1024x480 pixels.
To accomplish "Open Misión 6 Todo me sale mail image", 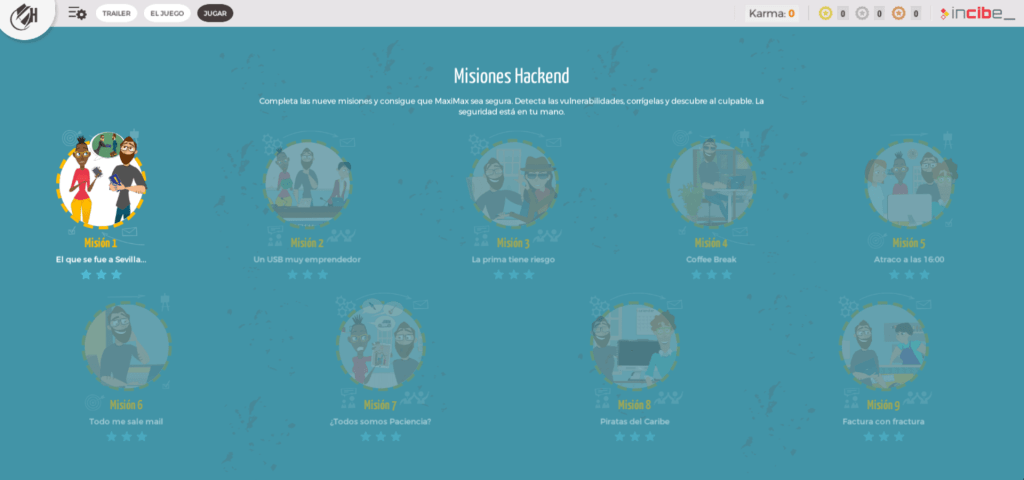I will click(126, 346).
